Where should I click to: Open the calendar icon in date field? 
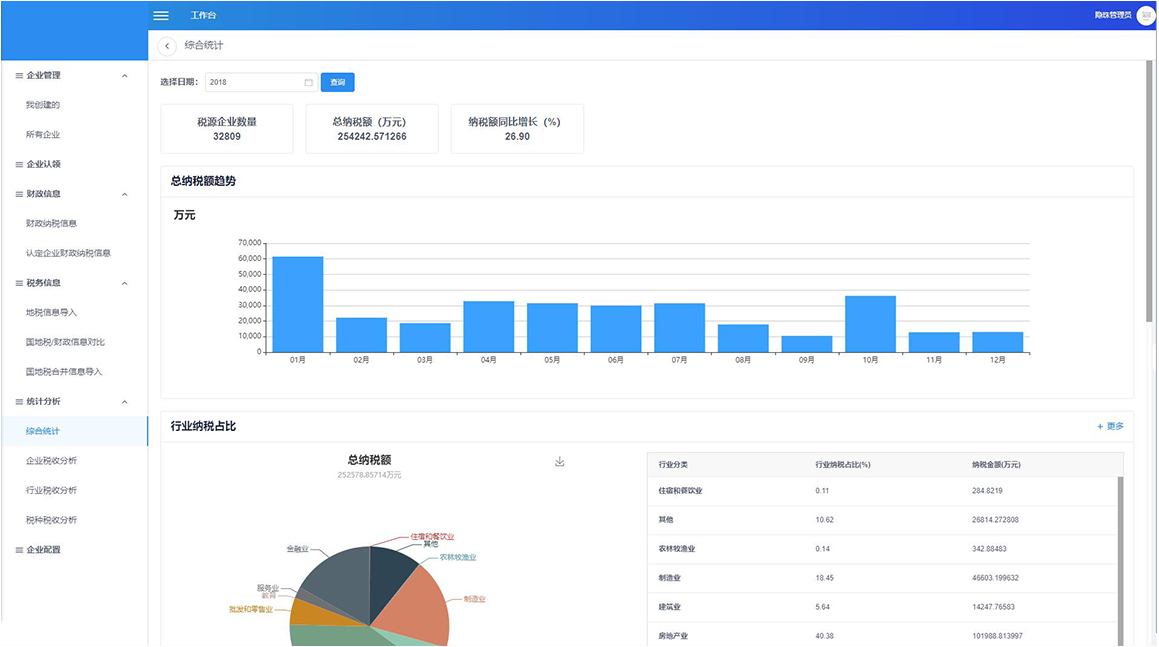point(308,82)
